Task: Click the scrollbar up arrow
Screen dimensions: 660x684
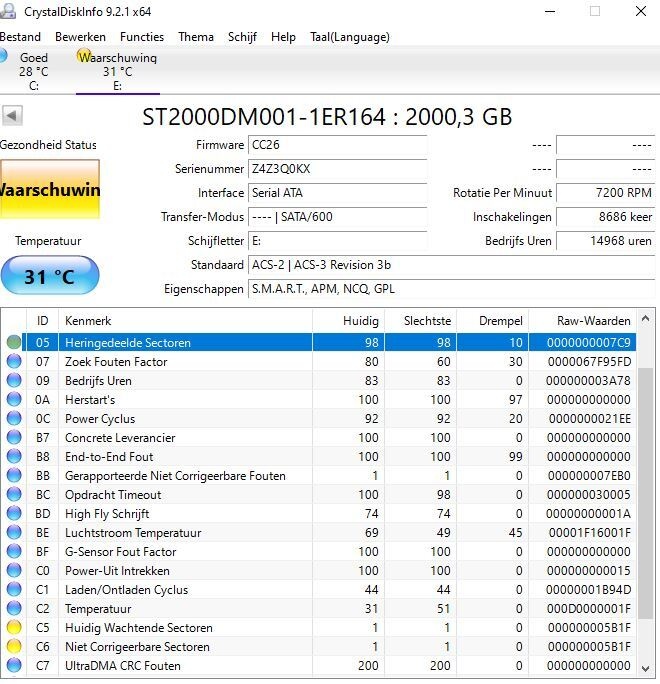Action: [x=646, y=319]
